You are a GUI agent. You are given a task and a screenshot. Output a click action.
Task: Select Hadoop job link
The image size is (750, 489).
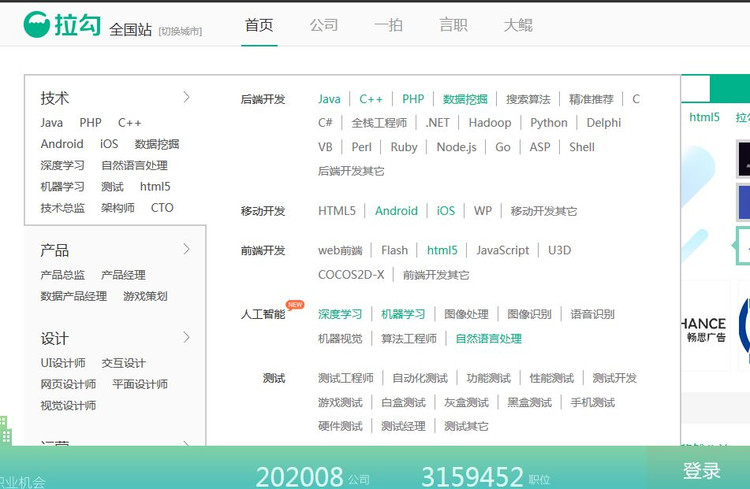click(490, 122)
